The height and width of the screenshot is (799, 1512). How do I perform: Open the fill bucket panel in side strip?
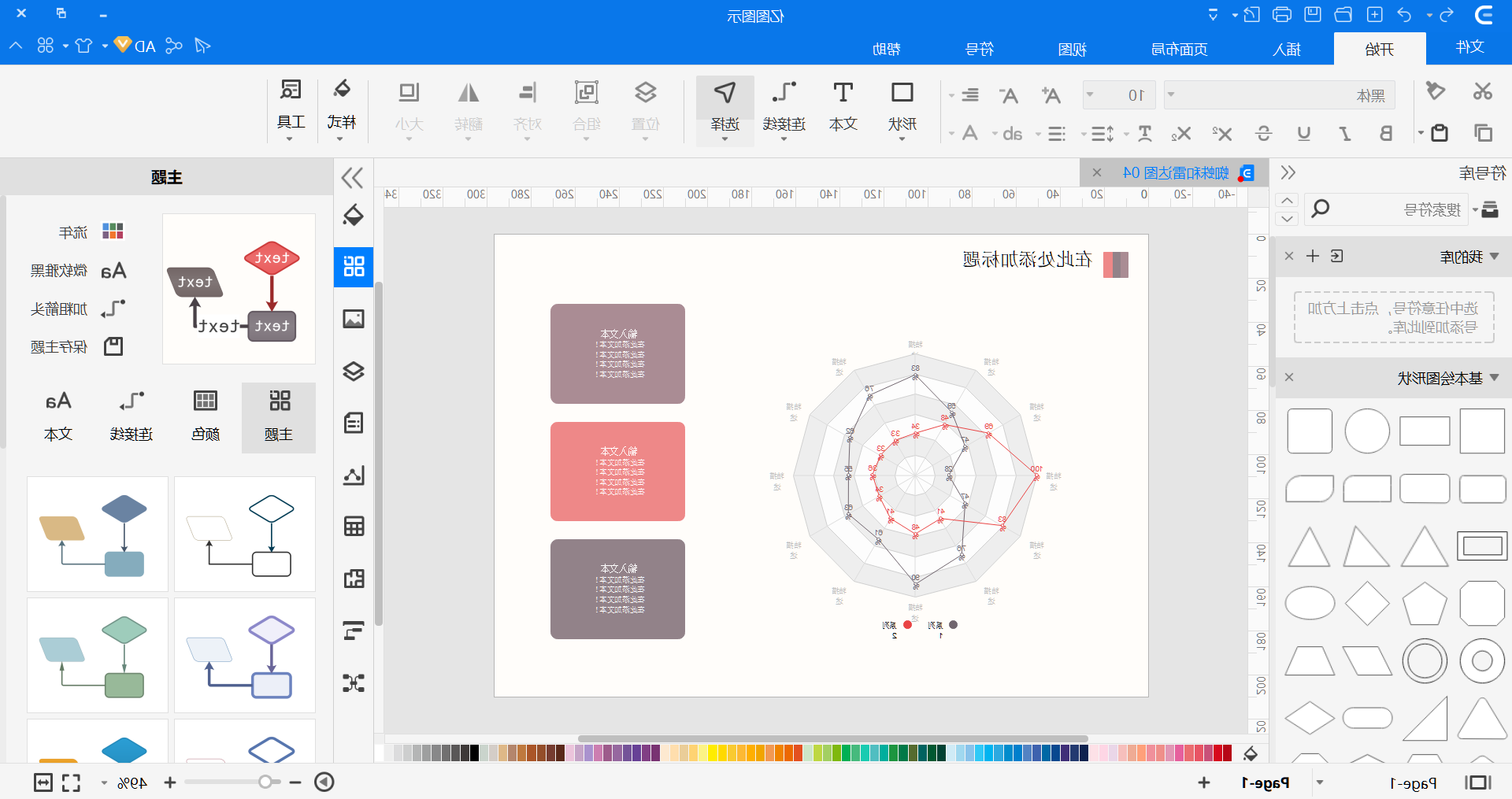[354, 216]
